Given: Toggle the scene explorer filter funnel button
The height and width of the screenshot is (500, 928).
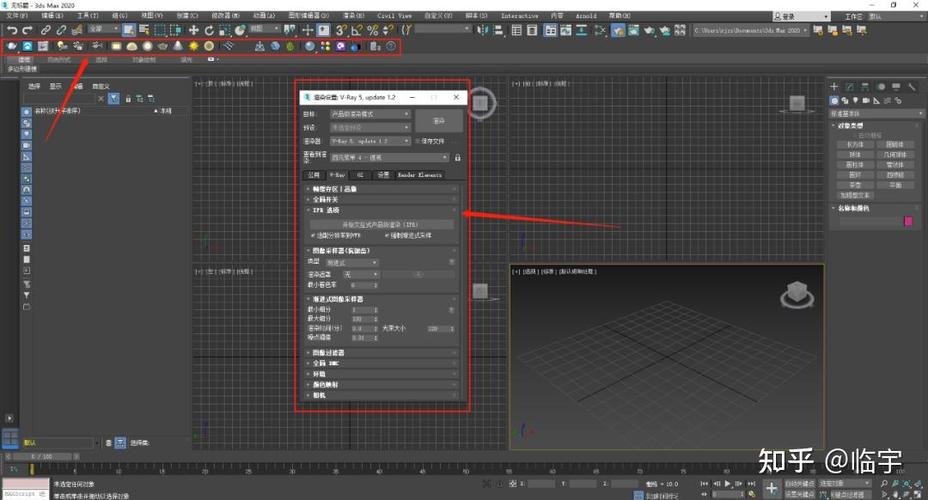Looking at the screenshot, I should (x=114, y=99).
